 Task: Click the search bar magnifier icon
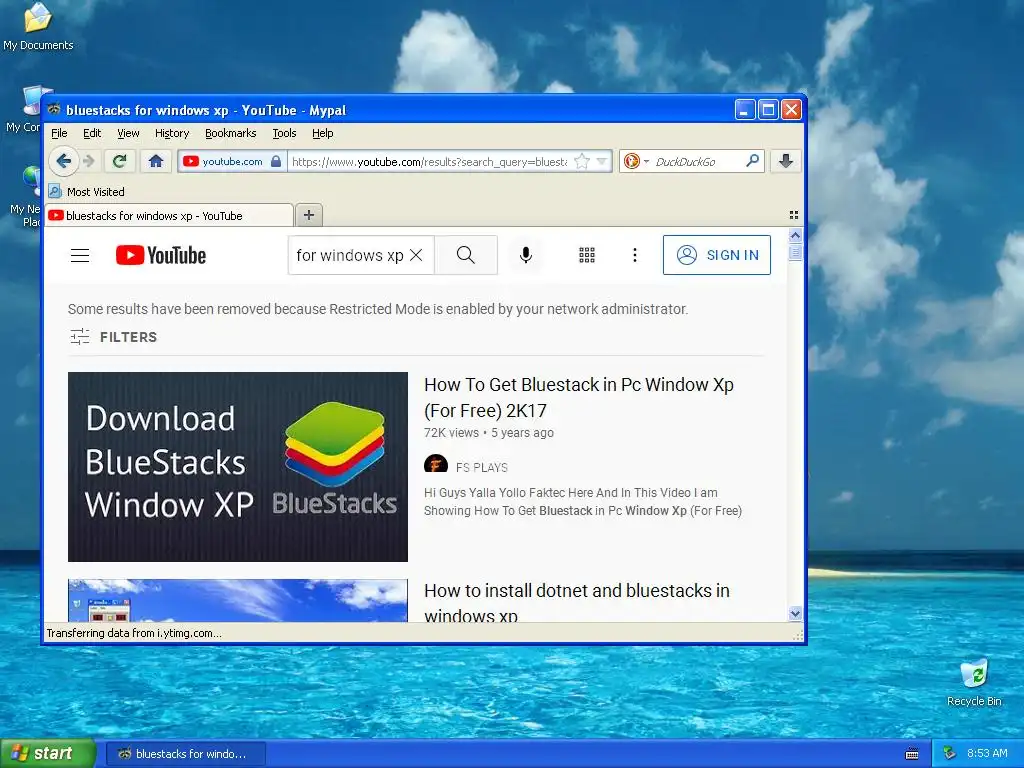coord(753,161)
